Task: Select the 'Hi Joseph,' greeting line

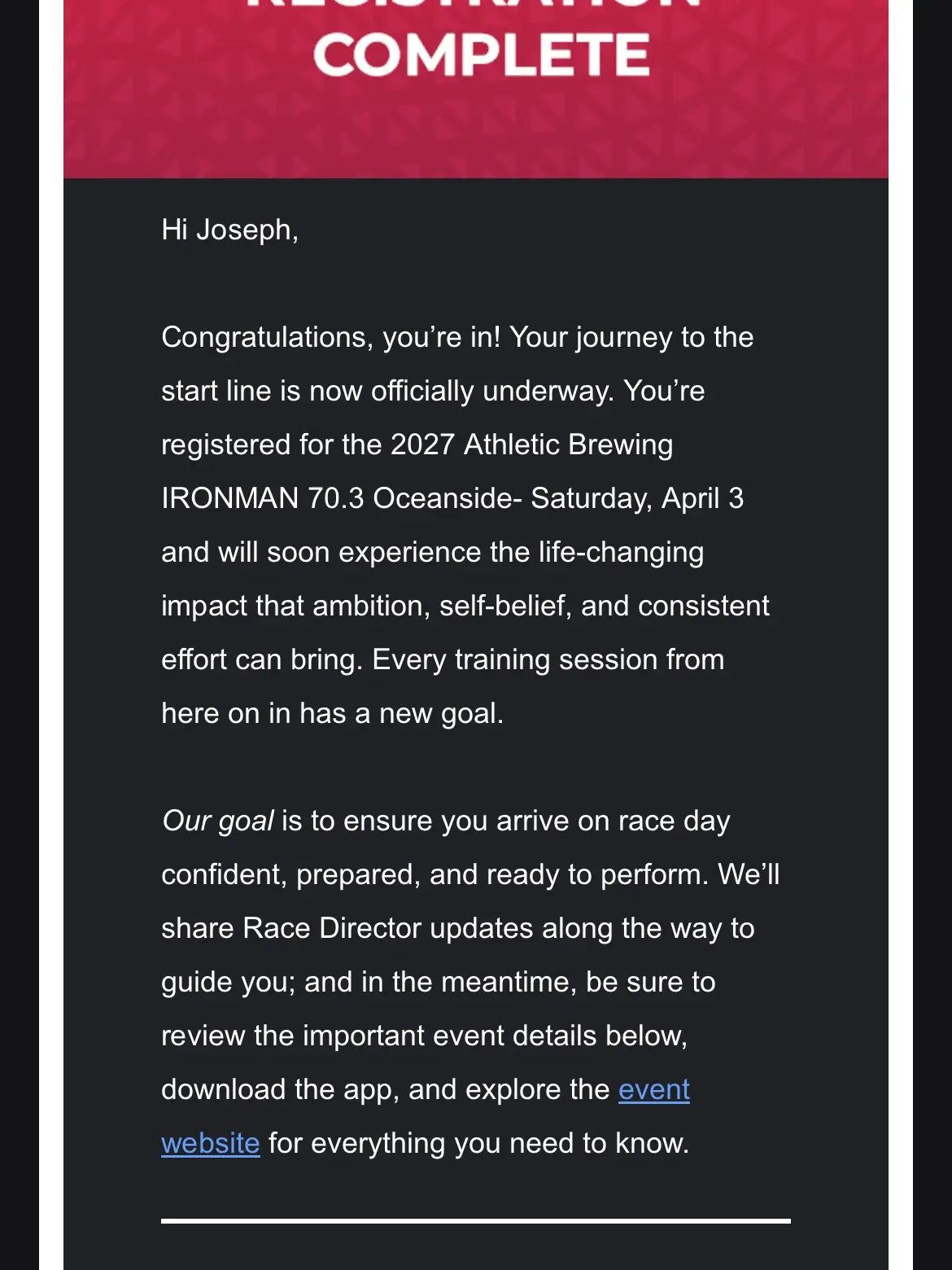Action: 230,230
